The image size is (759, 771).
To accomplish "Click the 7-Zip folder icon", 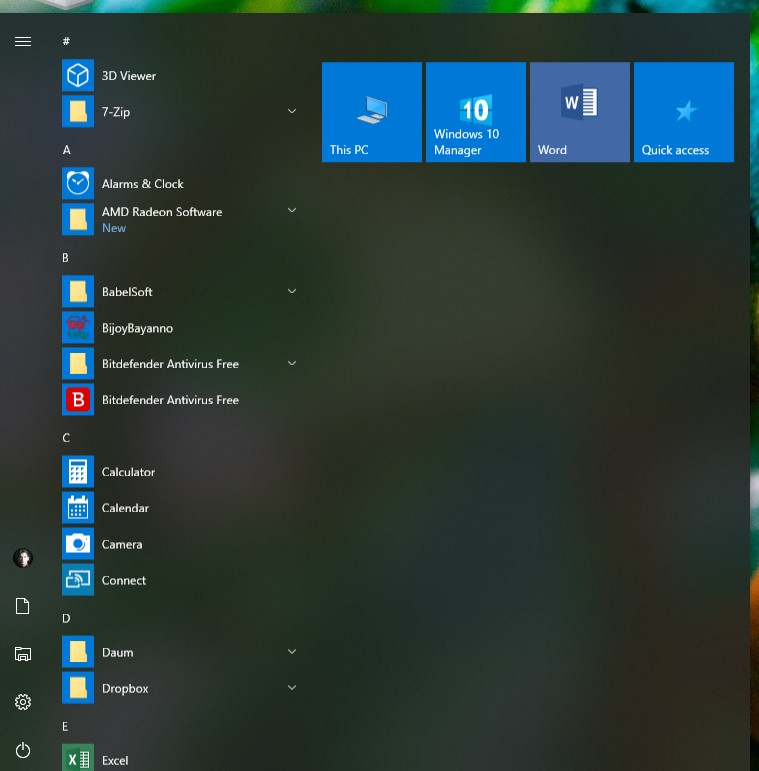I will 78,111.
